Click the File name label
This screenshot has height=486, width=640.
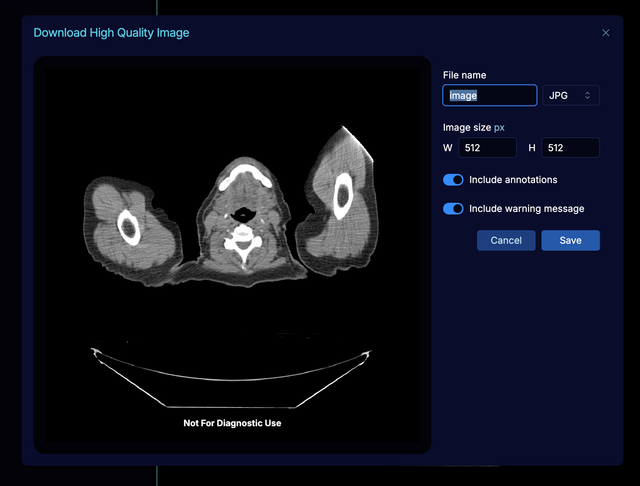tap(464, 75)
